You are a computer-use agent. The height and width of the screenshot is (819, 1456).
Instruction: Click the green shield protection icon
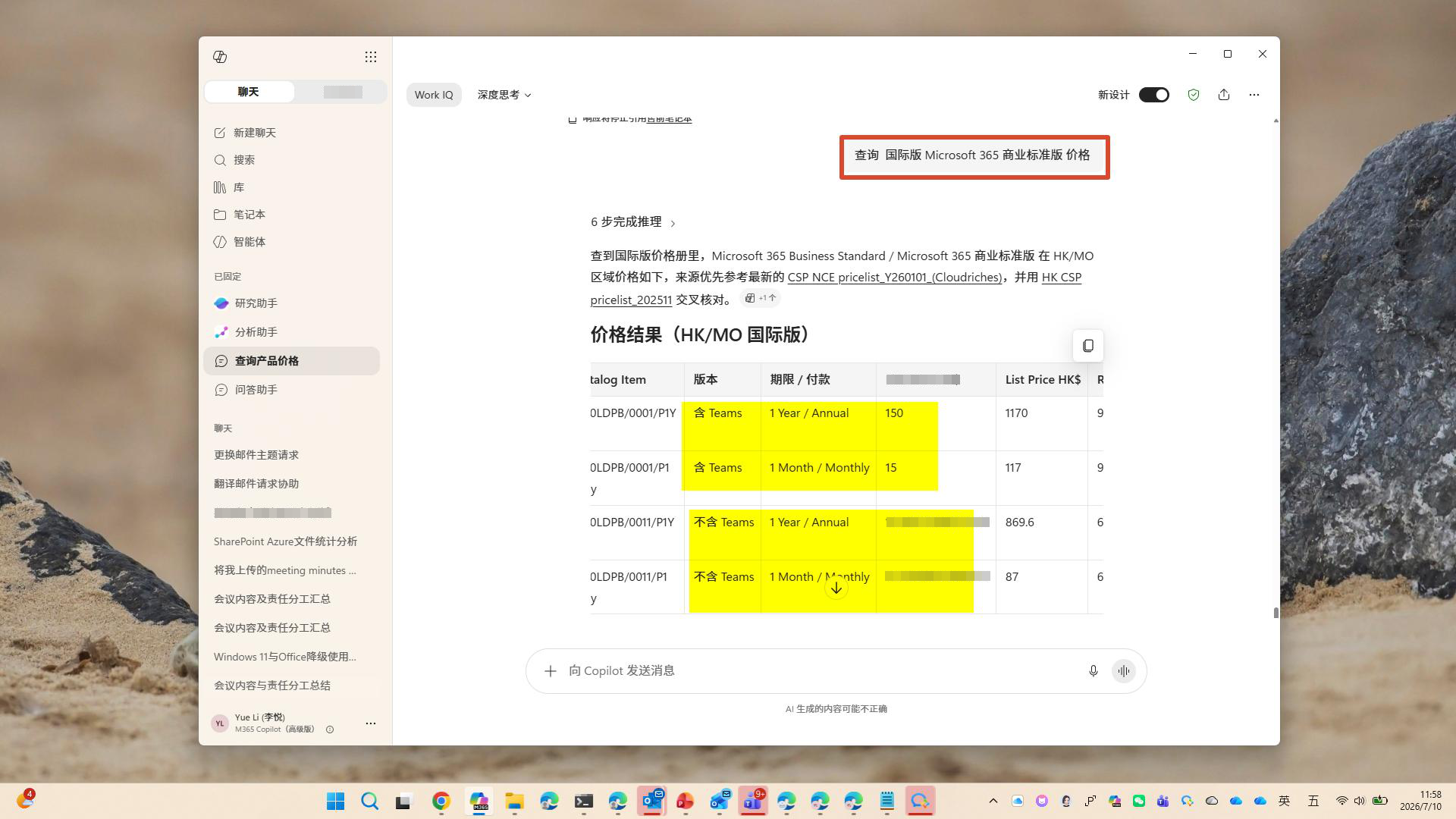tap(1194, 95)
